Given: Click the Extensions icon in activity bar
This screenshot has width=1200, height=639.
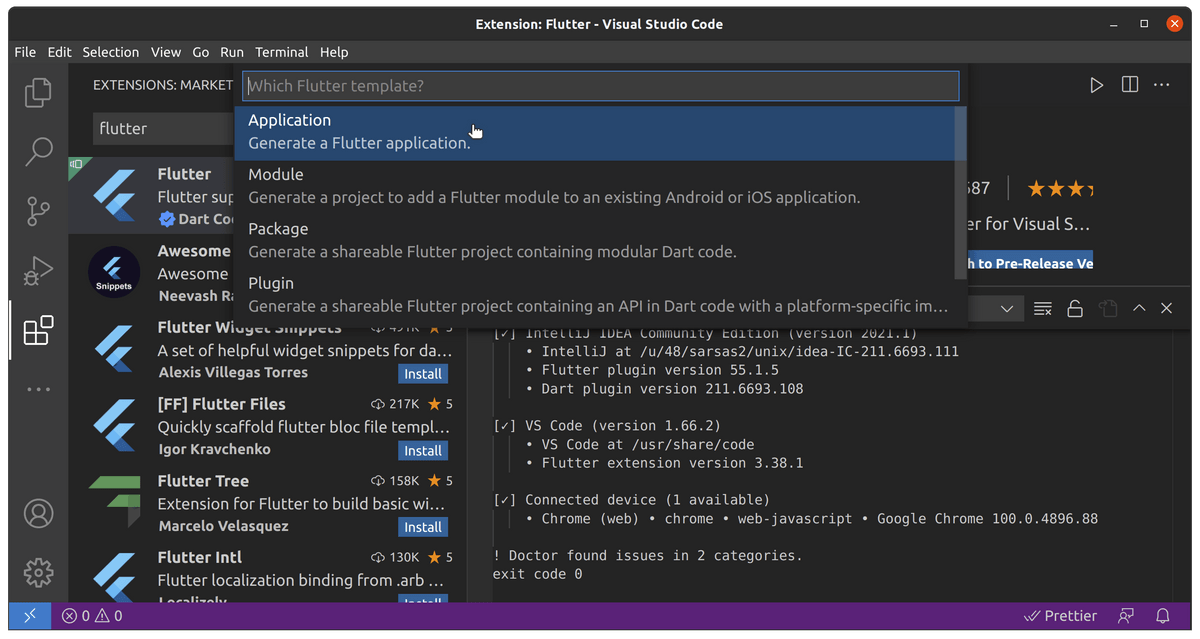Looking at the screenshot, I should tap(38, 330).
